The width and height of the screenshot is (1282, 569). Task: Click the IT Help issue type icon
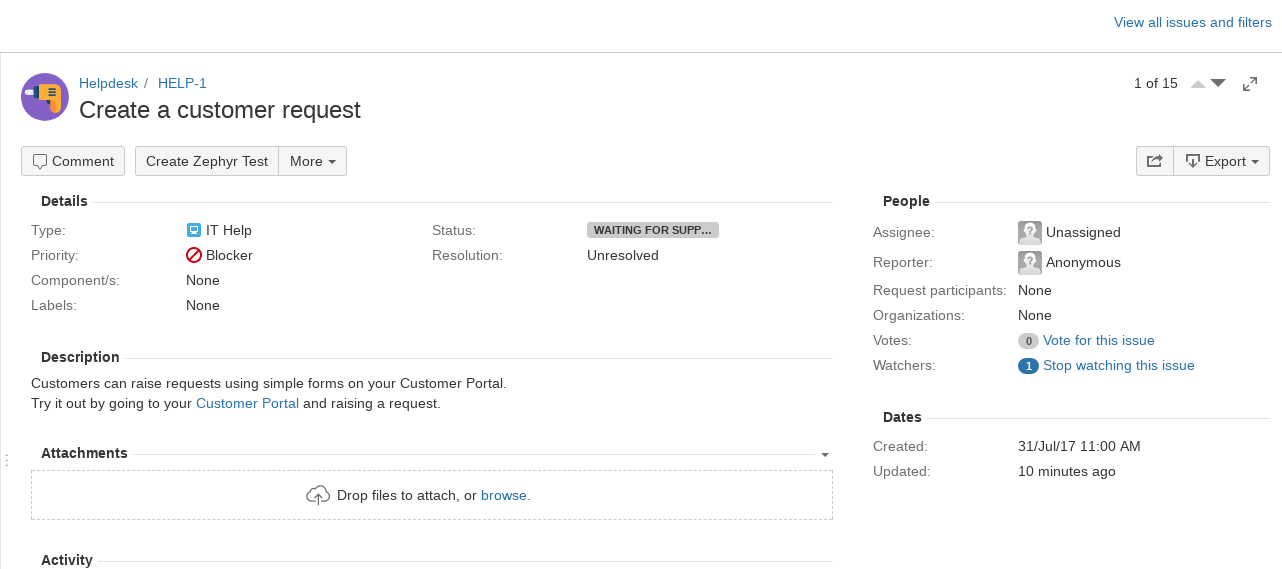pos(194,230)
